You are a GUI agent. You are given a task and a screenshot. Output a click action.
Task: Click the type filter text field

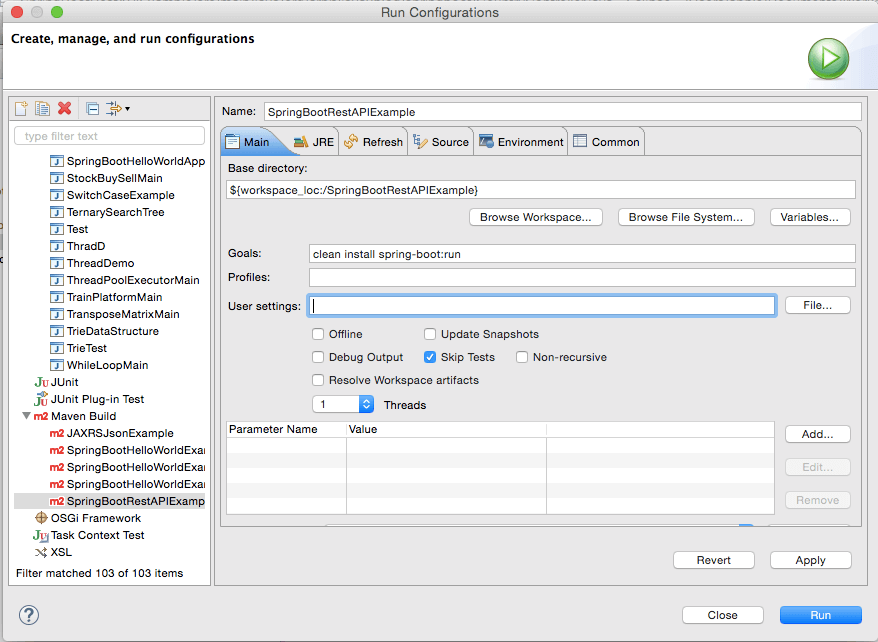(109, 136)
